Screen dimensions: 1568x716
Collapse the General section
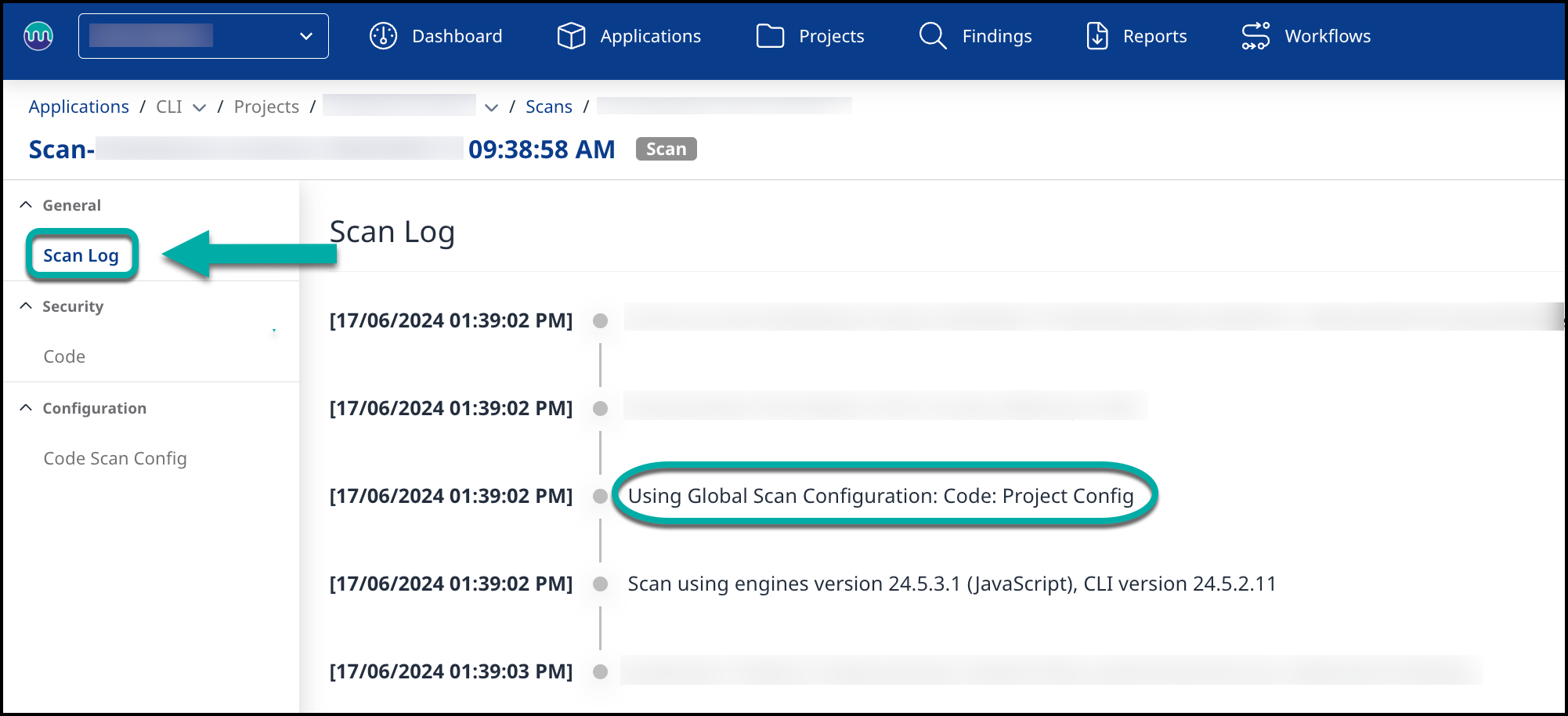click(26, 205)
